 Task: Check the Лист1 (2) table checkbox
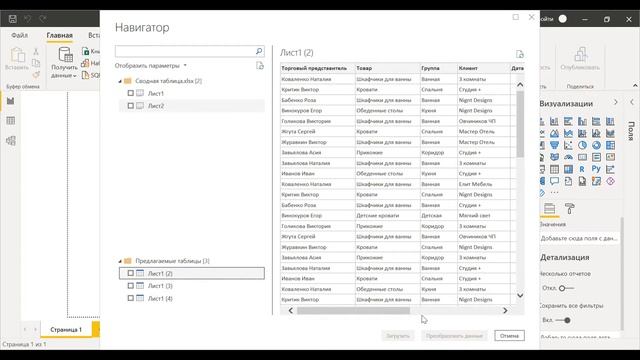coord(131,273)
